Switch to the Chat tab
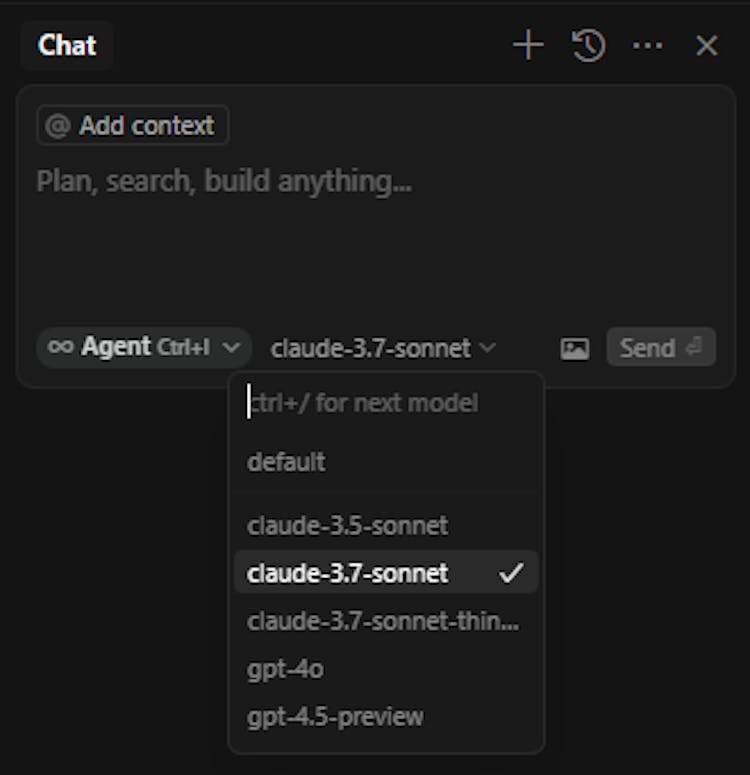The height and width of the screenshot is (775, 750). pos(67,45)
